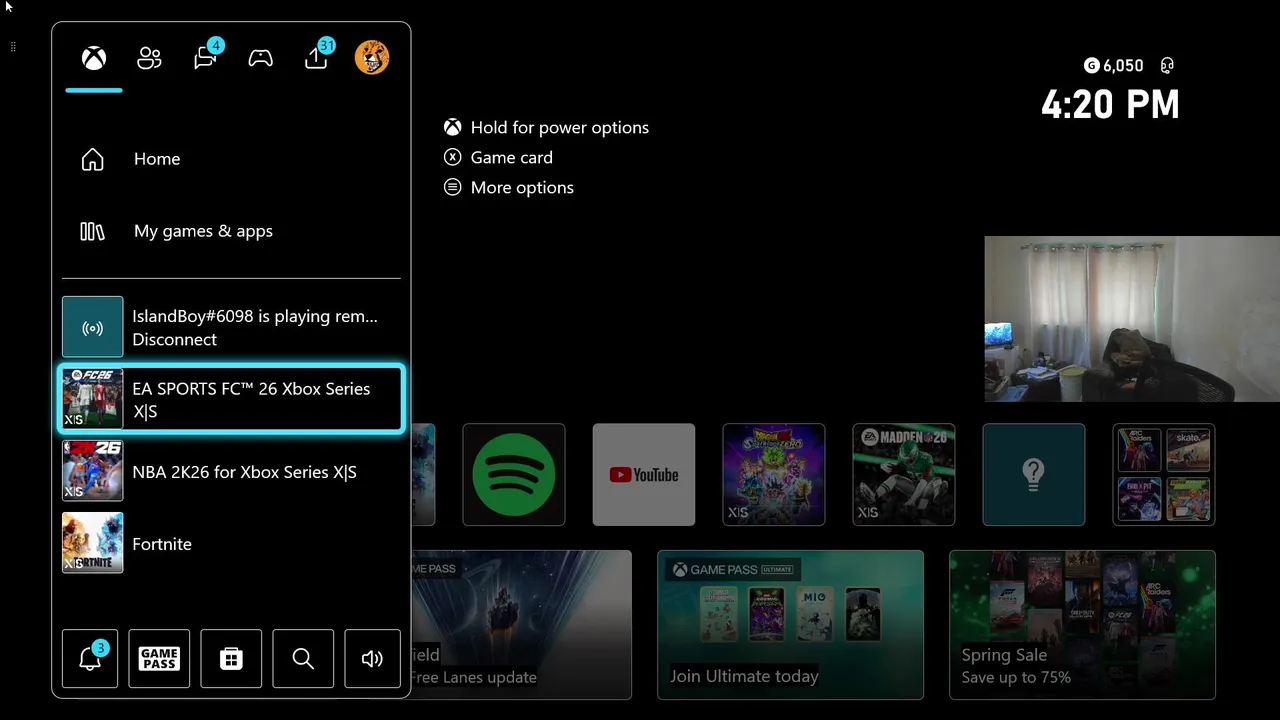Open the Dragon Ball Sparking Zero tile
The width and height of the screenshot is (1280, 720).
coord(774,474)
